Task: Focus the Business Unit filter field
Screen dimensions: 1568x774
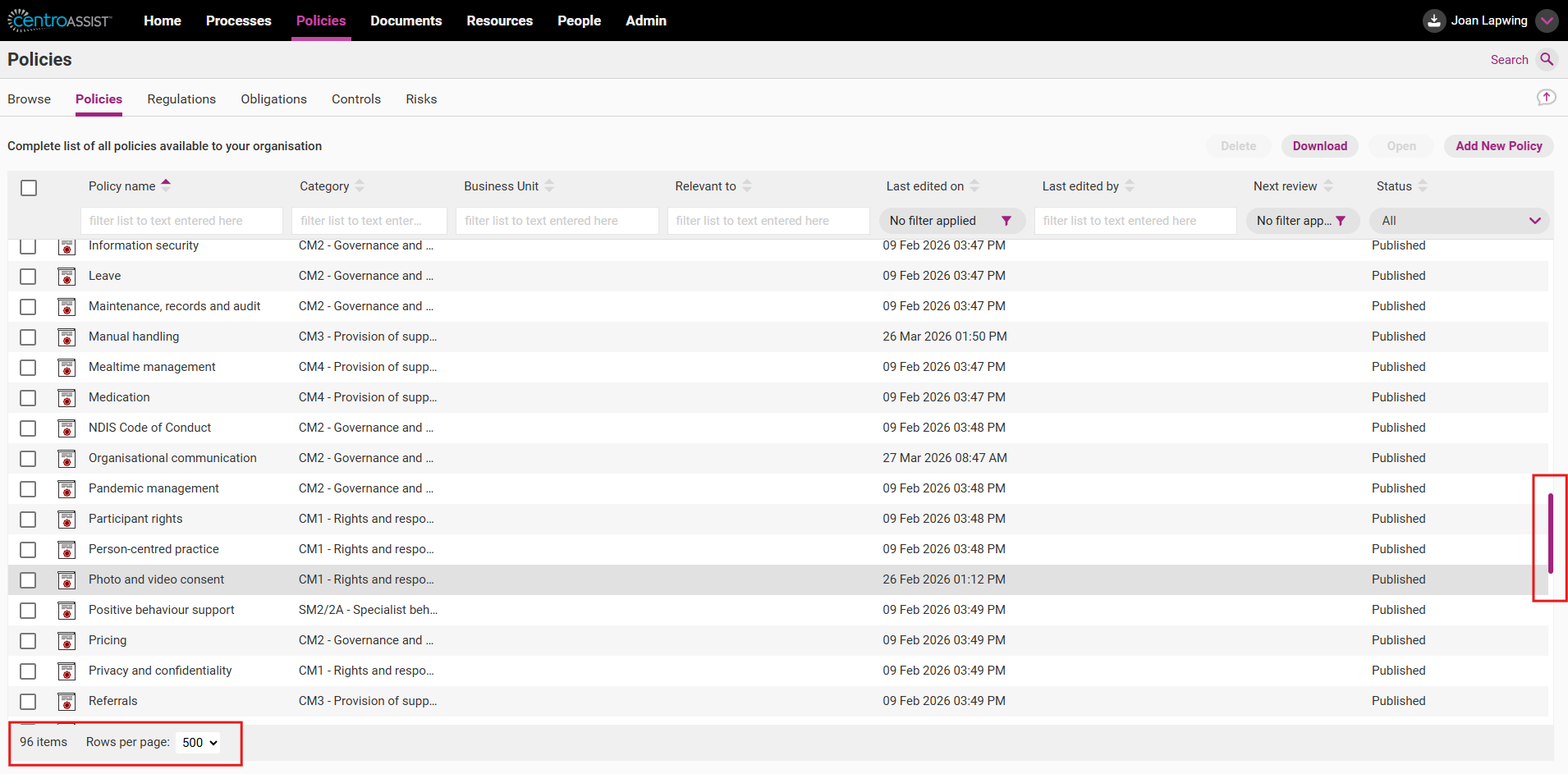Action: [x=557, y=221]
